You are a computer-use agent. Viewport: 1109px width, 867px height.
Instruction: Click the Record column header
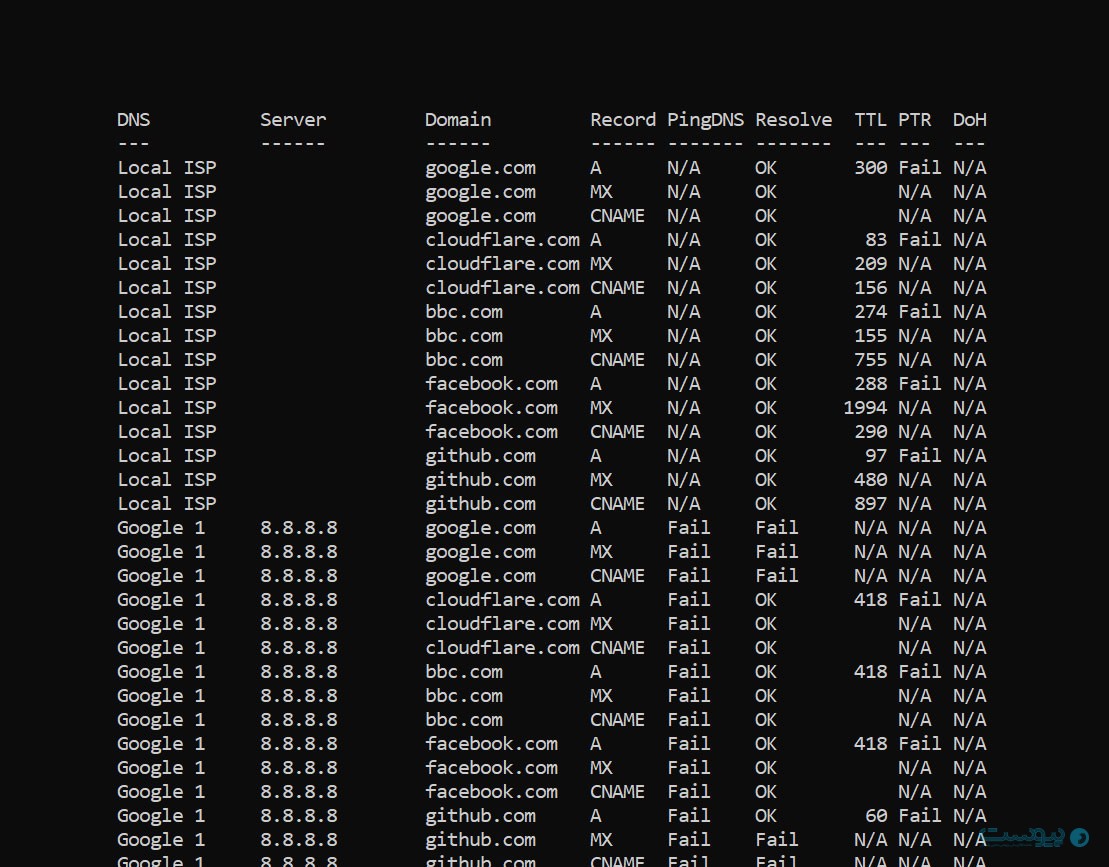pos(623,120)
